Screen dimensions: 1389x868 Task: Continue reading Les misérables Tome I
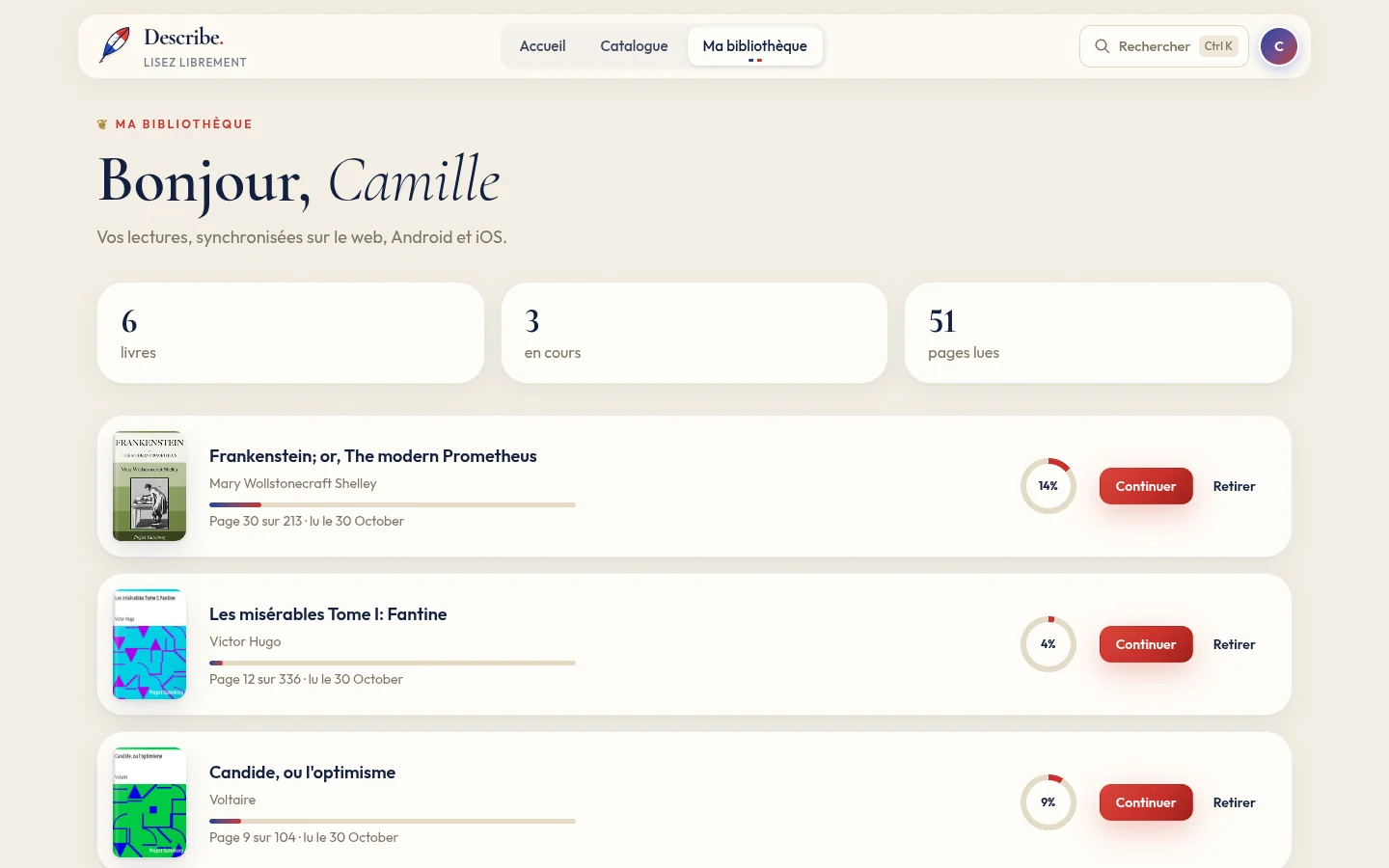coord(1146,644)
